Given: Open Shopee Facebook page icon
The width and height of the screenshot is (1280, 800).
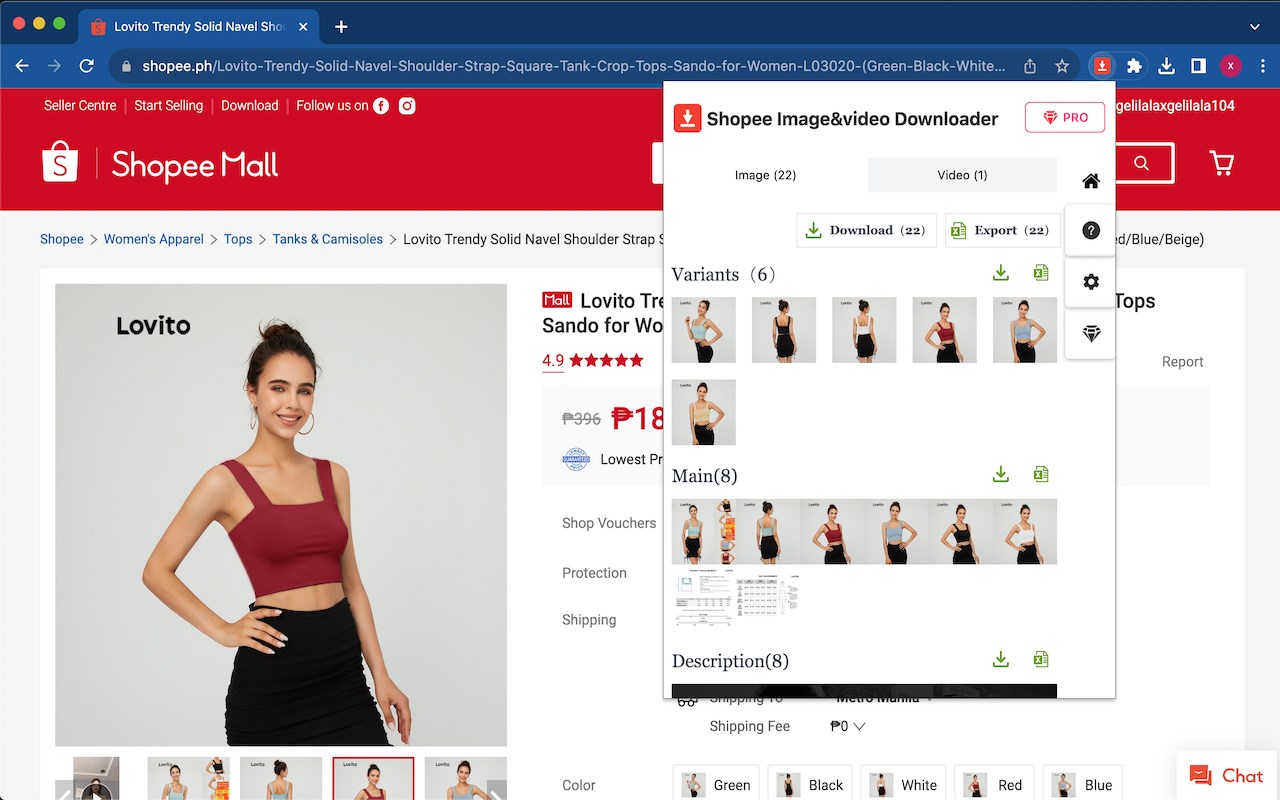Looking at the screenshot, I should click(381, 106).
